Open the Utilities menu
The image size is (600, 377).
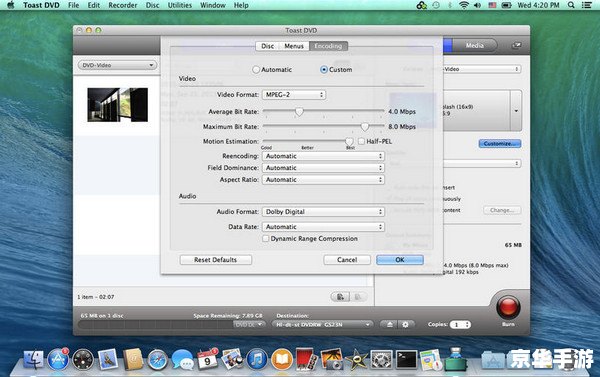pos(179,5)
